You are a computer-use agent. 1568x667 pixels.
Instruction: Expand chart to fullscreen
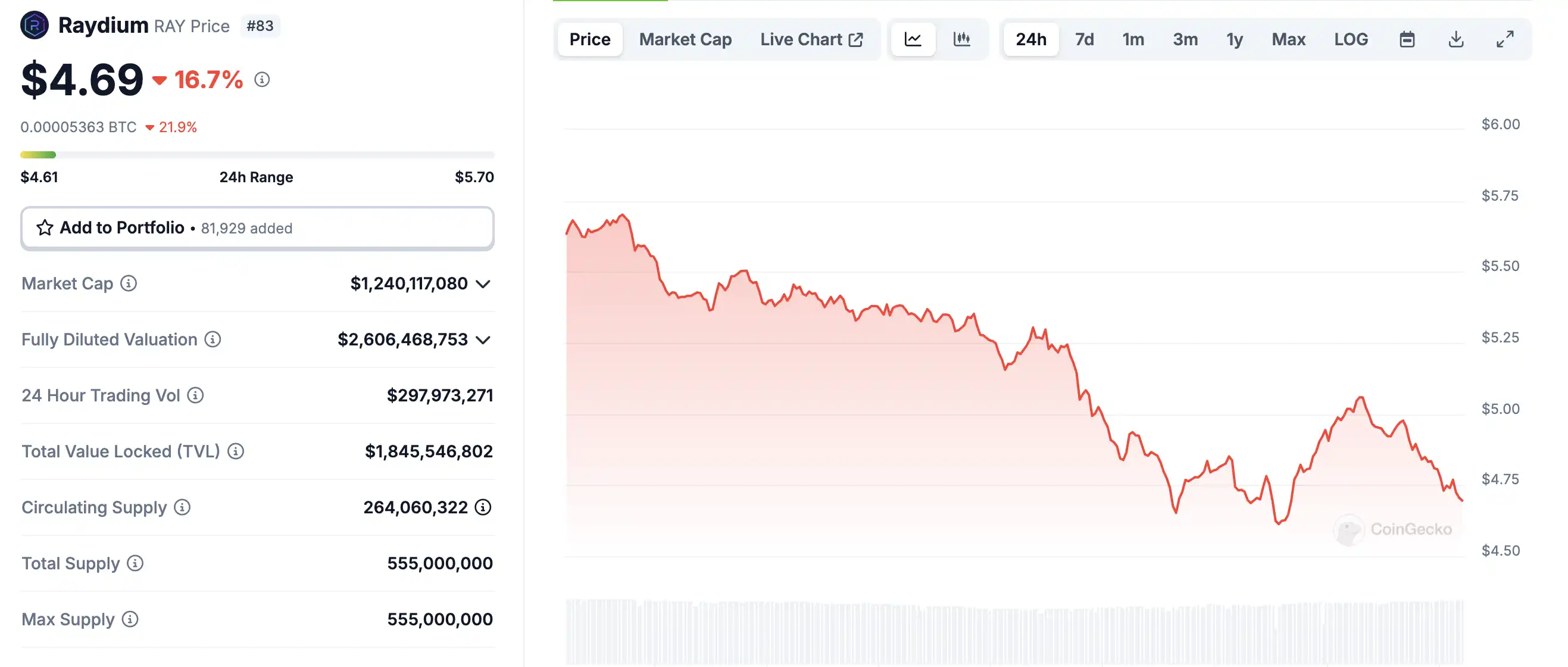click(1505, 39)
